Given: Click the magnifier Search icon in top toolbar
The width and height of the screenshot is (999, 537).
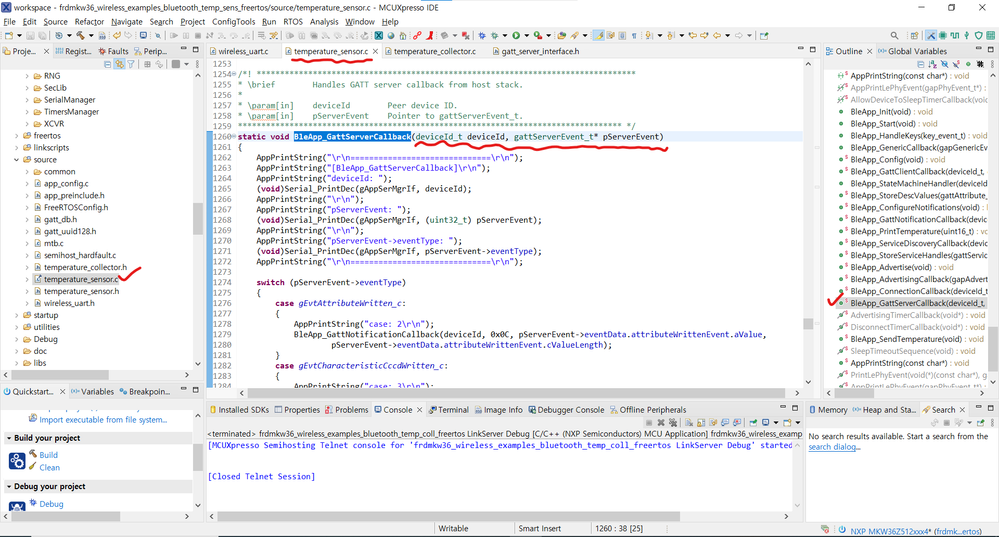Looking at the screenshot, I should click(895, 35).
